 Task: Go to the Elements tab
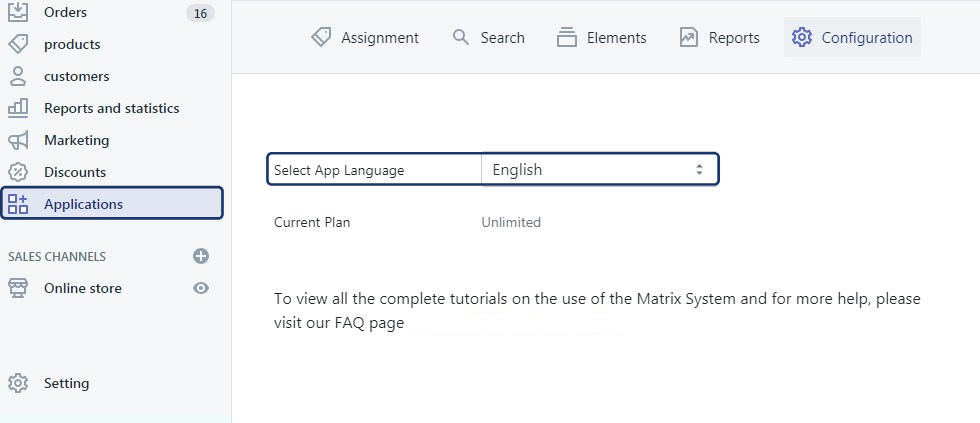point(601,38)
